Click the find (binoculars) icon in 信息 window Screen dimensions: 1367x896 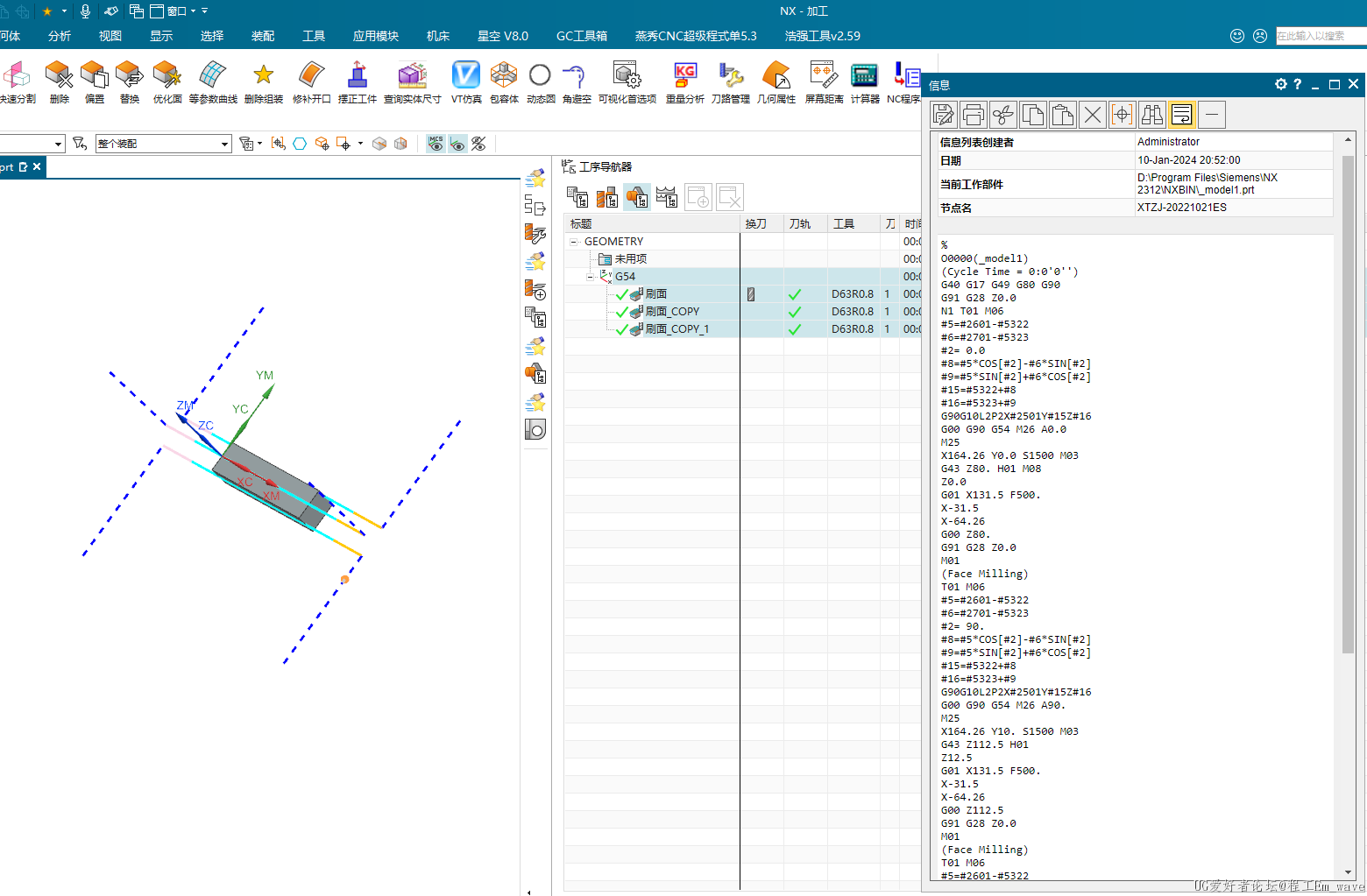point(1152,115)
